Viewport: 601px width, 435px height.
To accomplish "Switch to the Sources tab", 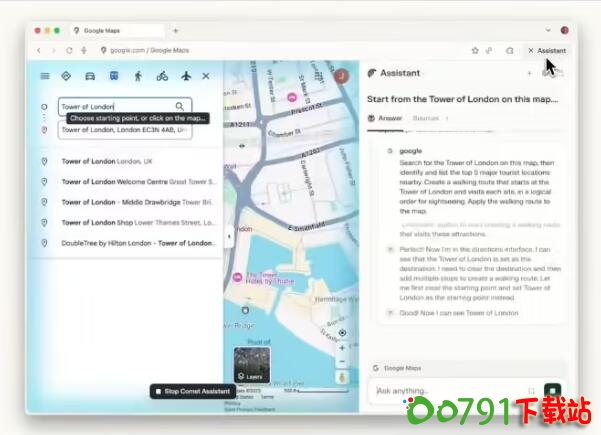I will click(x=430, y=118).
